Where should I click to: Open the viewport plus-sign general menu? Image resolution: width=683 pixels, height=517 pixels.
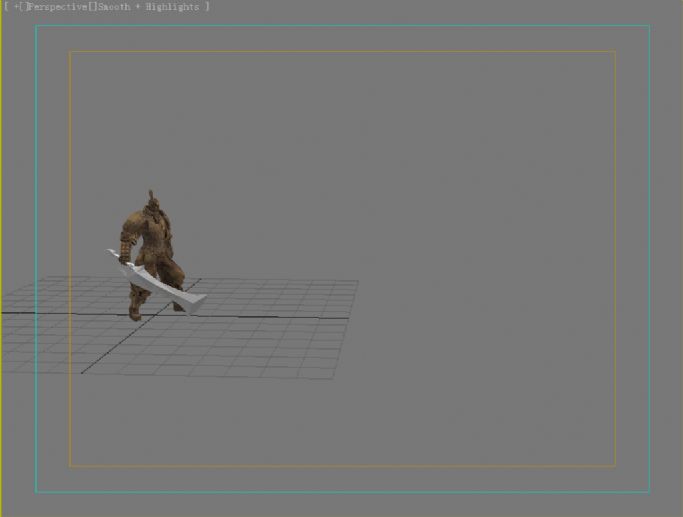(x=17, y=7)
